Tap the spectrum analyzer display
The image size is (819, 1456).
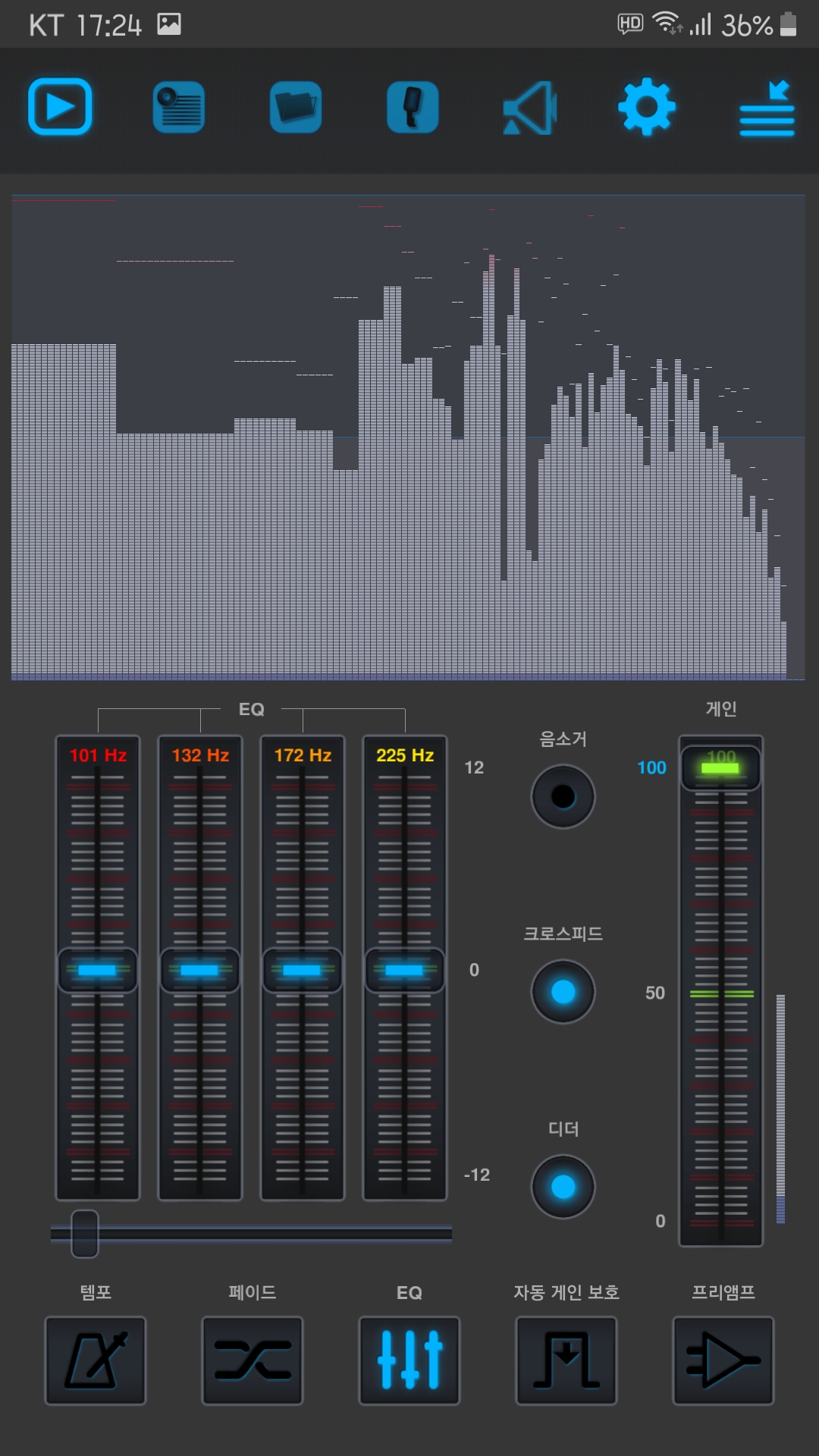pos(408,438)
